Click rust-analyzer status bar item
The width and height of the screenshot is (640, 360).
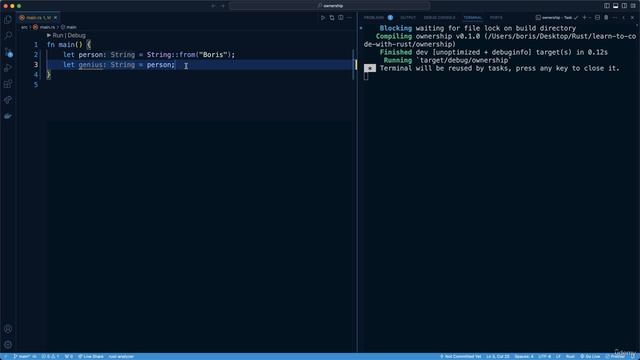pyautogui.click(x=121, y=356)
